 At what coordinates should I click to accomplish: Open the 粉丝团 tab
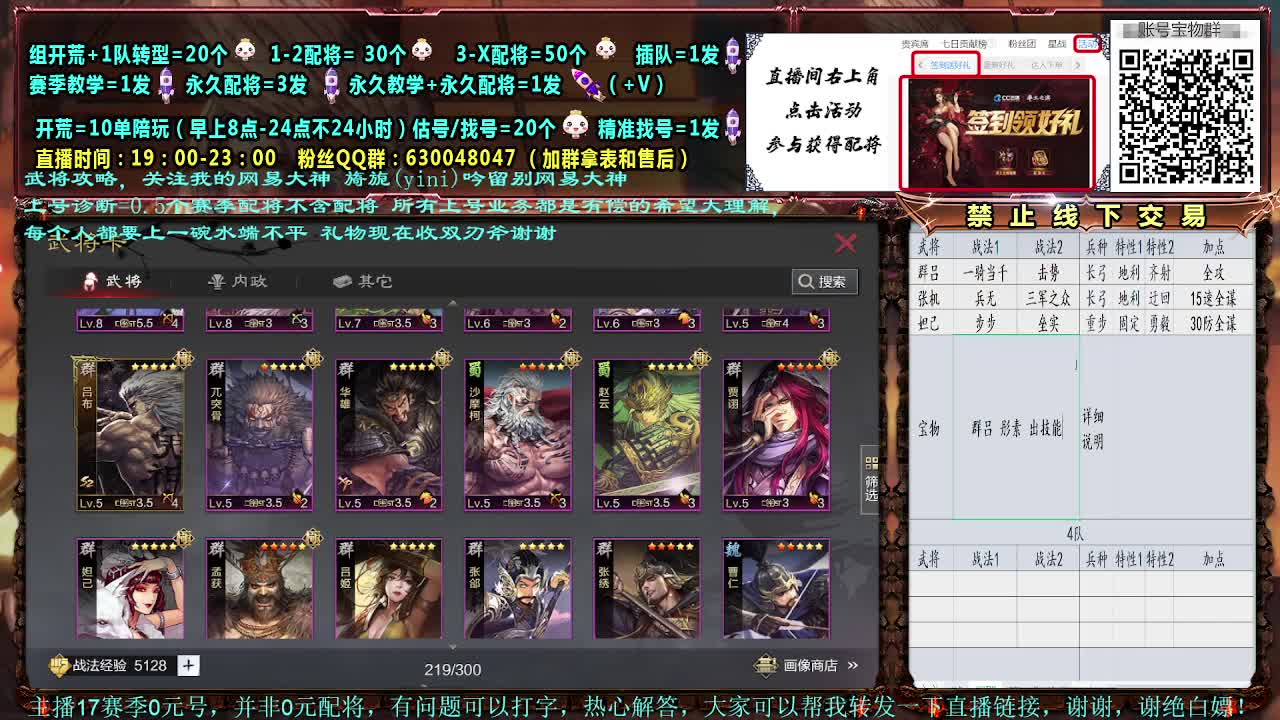click(x=1021, y=44)
